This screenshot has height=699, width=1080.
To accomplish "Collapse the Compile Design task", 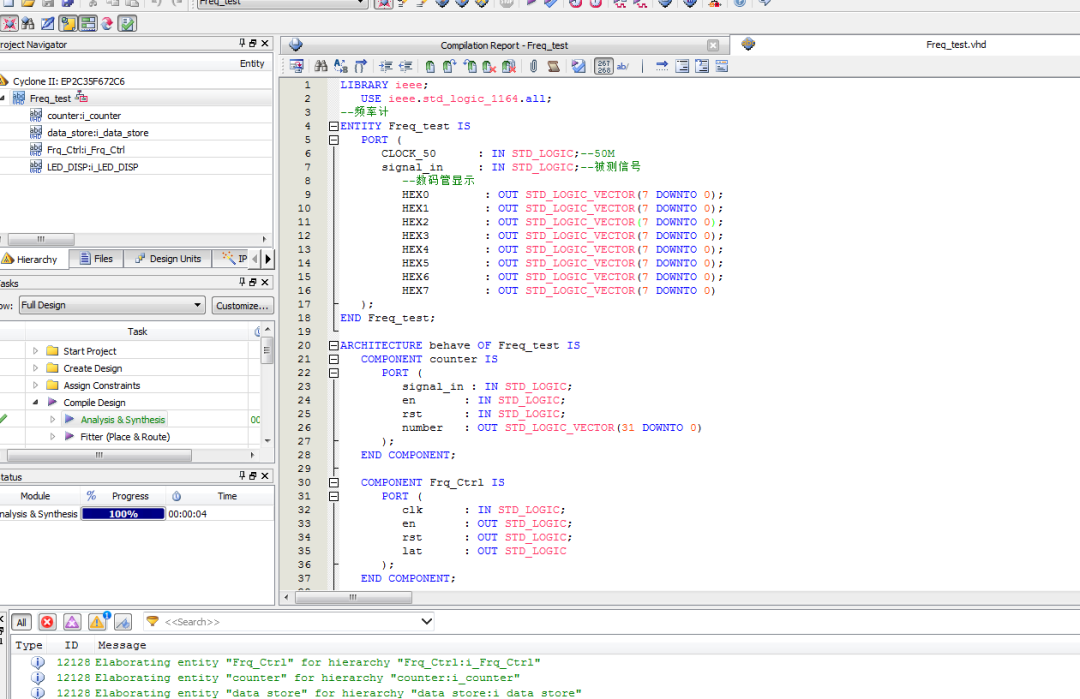I will pyautogui.click(x=37, y=403).
